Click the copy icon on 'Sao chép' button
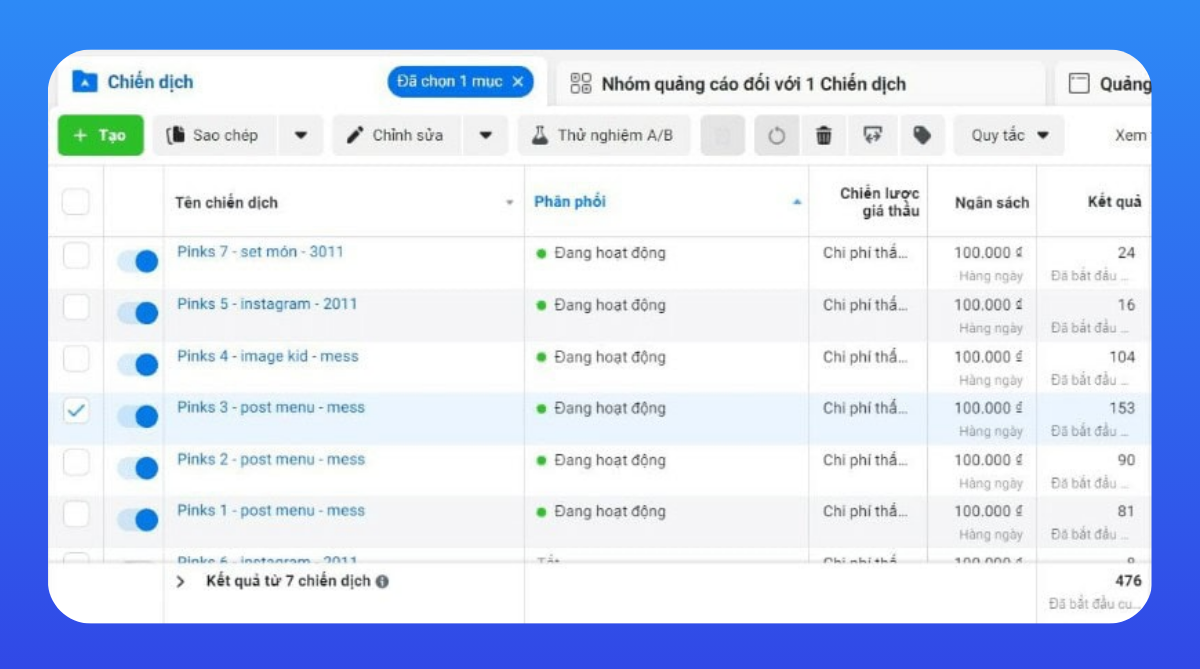The width and height of the screenshot is (1200, 669). point(185,135)
